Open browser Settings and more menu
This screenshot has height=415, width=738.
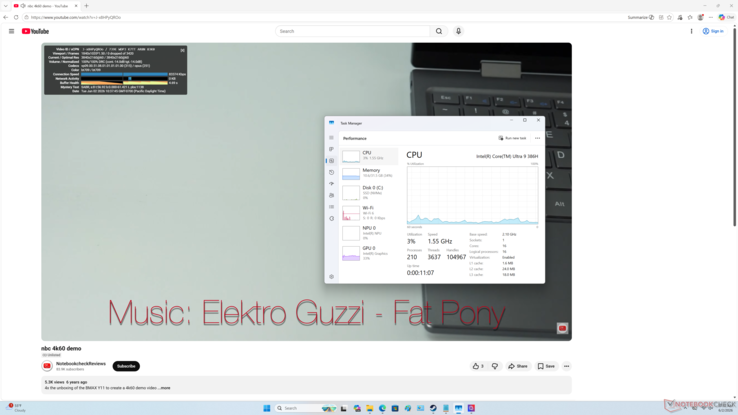[x=711, y=17]
